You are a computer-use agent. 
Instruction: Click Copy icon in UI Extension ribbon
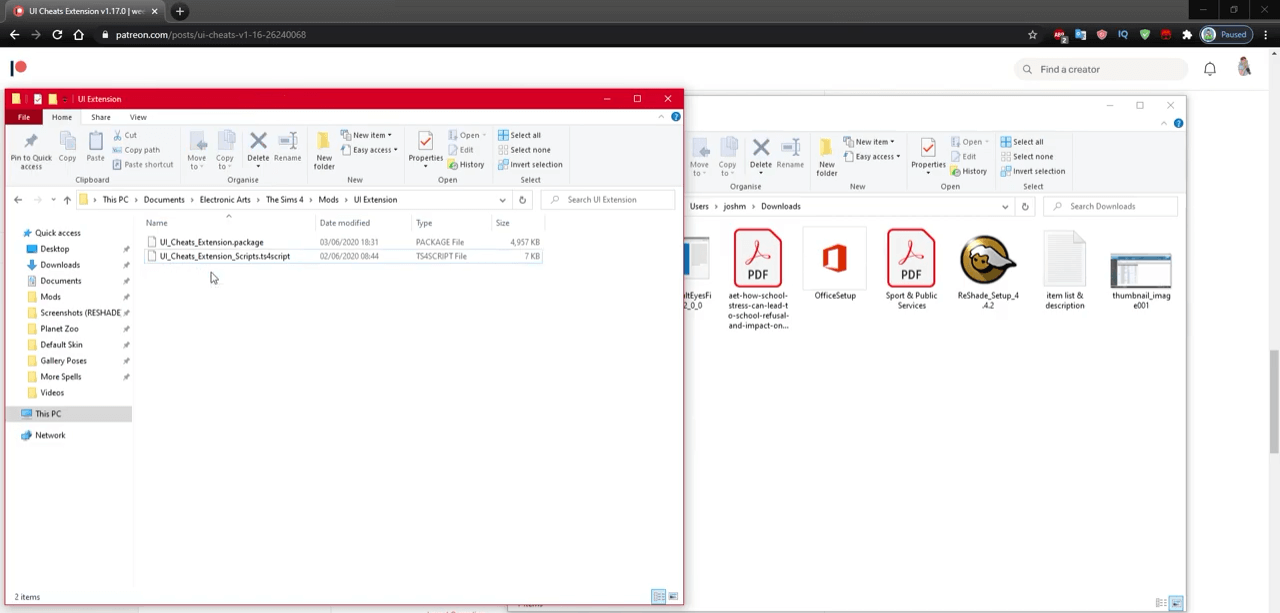coord(67,147)
